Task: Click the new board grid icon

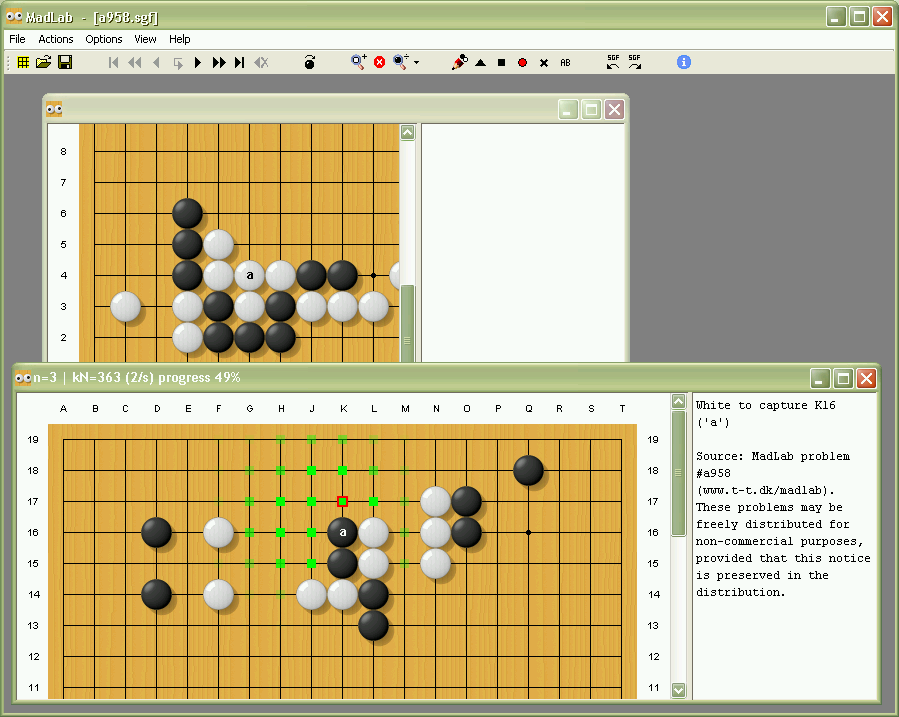Action: click(x=23, y=62)
